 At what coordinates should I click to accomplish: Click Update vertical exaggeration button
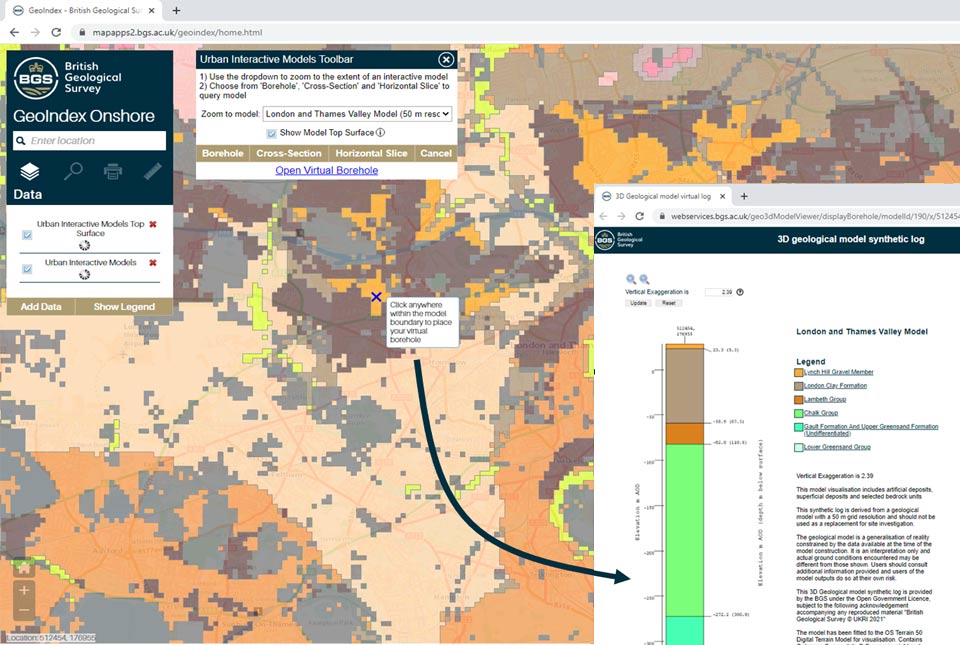[638, 303]
